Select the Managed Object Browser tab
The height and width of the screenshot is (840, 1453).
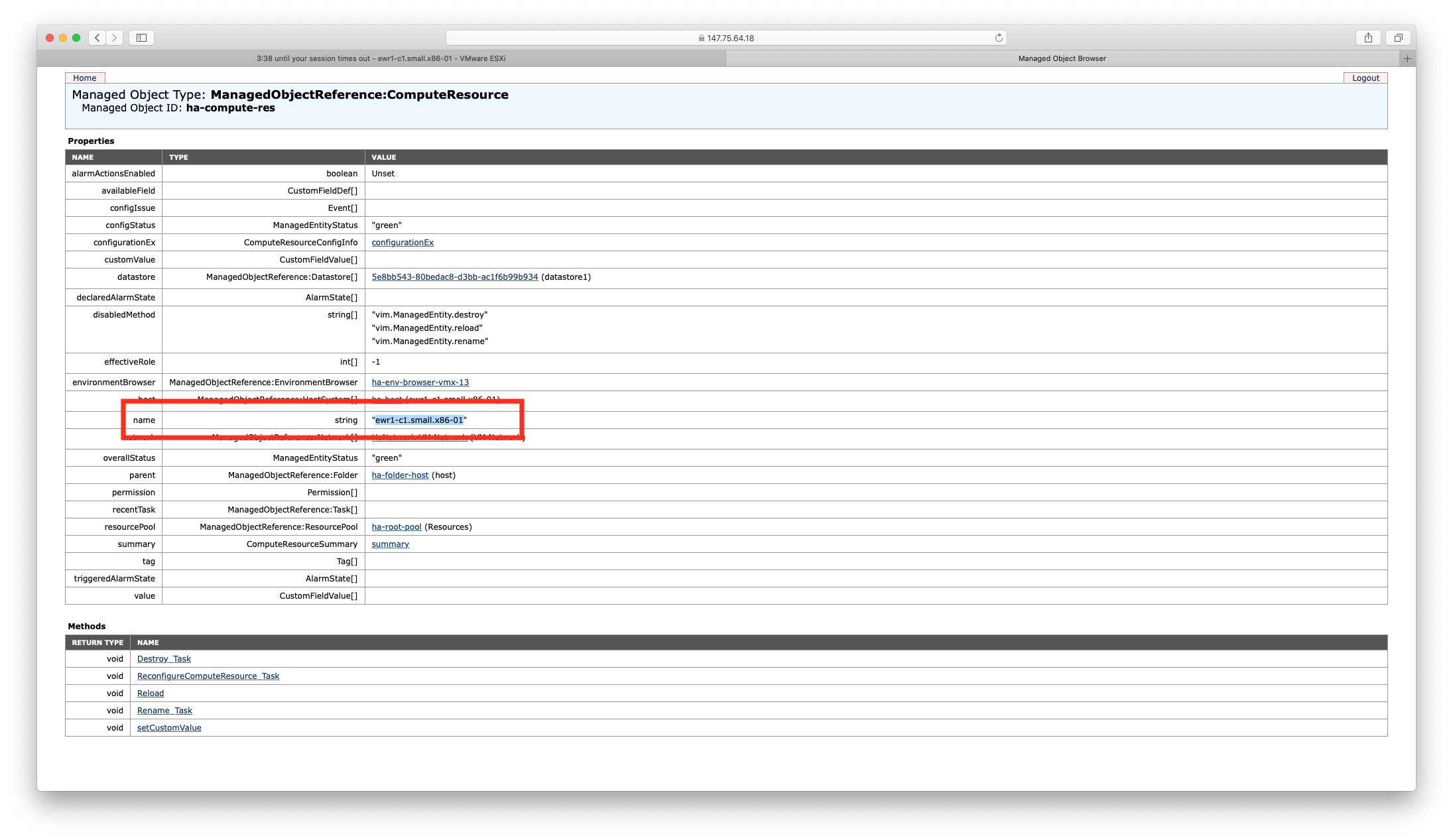(1062, 58)
